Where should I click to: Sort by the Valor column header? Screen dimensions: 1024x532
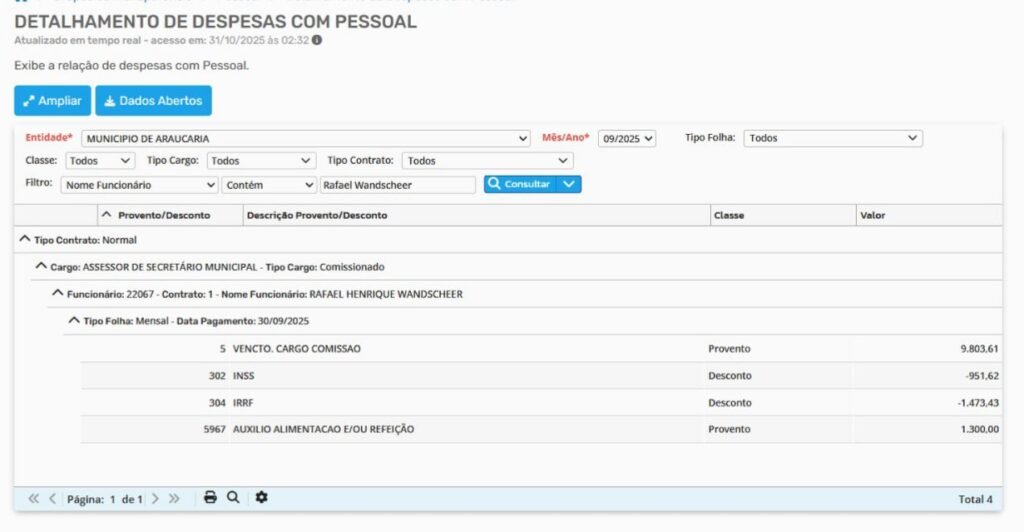(x=872, y=215)
